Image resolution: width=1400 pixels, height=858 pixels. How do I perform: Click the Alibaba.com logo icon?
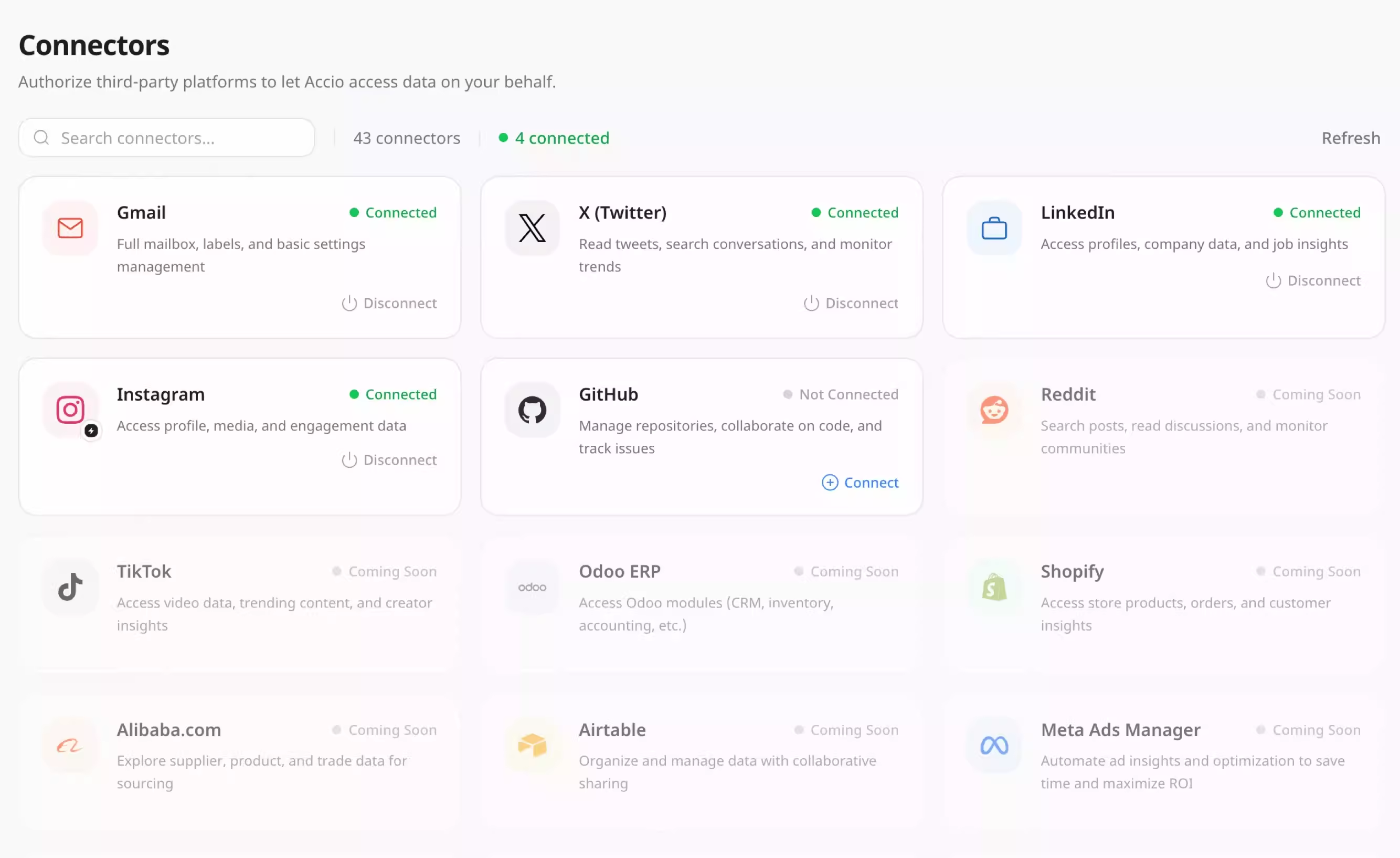[x=70, y=745]
